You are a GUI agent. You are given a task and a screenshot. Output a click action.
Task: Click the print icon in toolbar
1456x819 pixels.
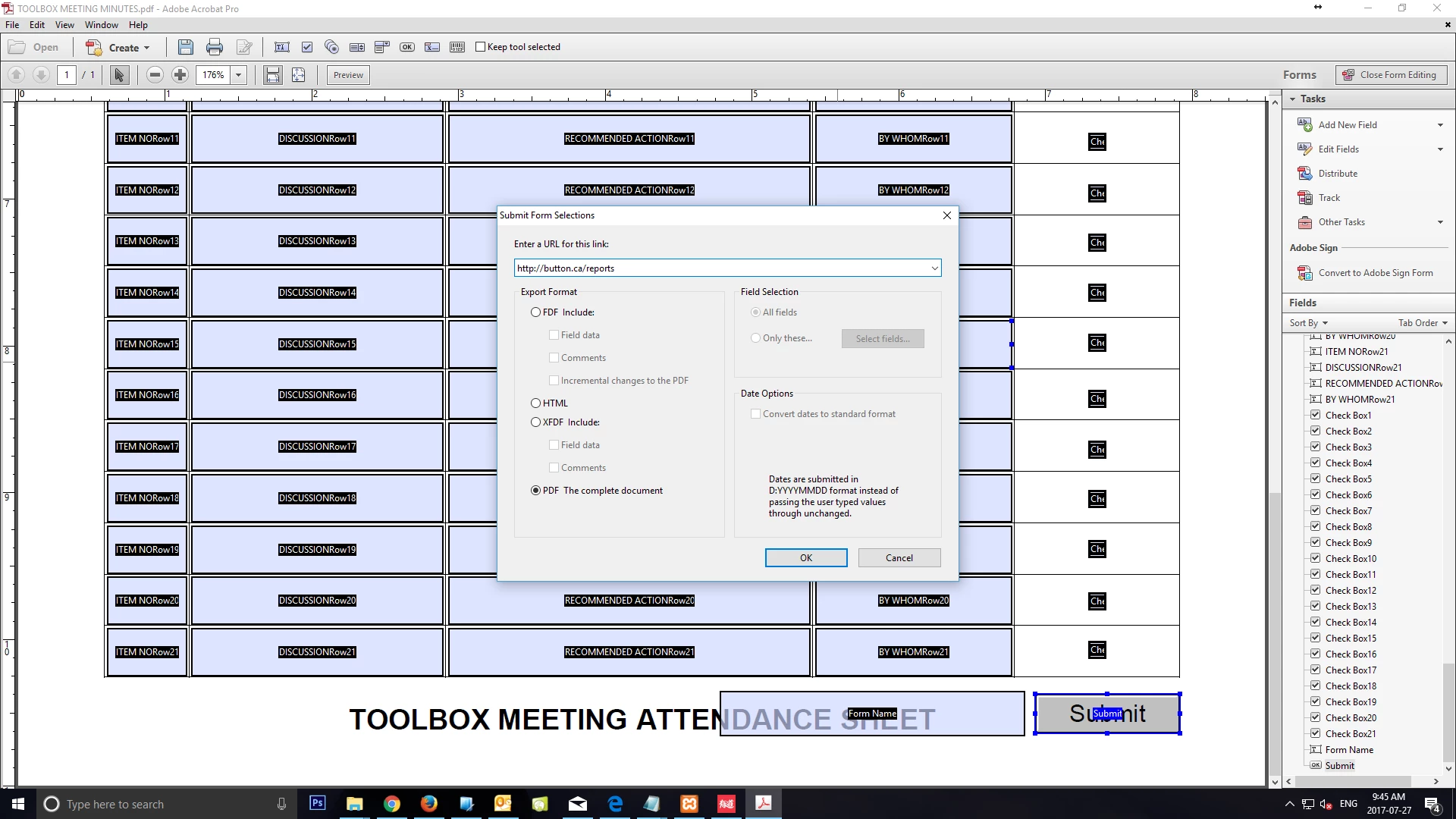point(215,47)
